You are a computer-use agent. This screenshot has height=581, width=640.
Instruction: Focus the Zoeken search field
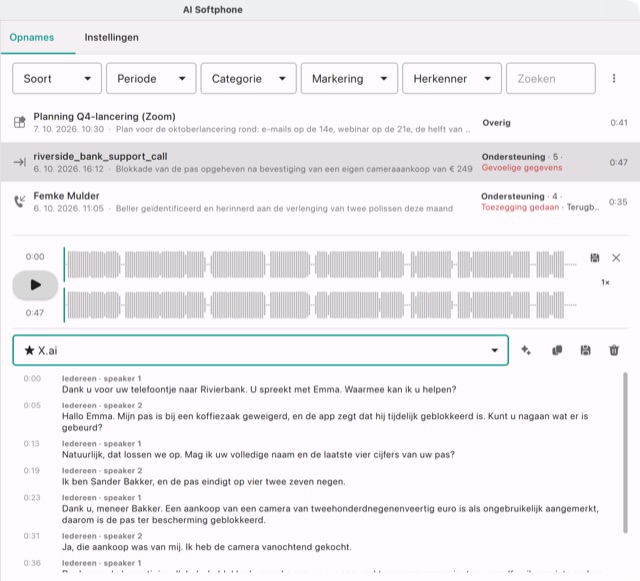click(551, 78)
